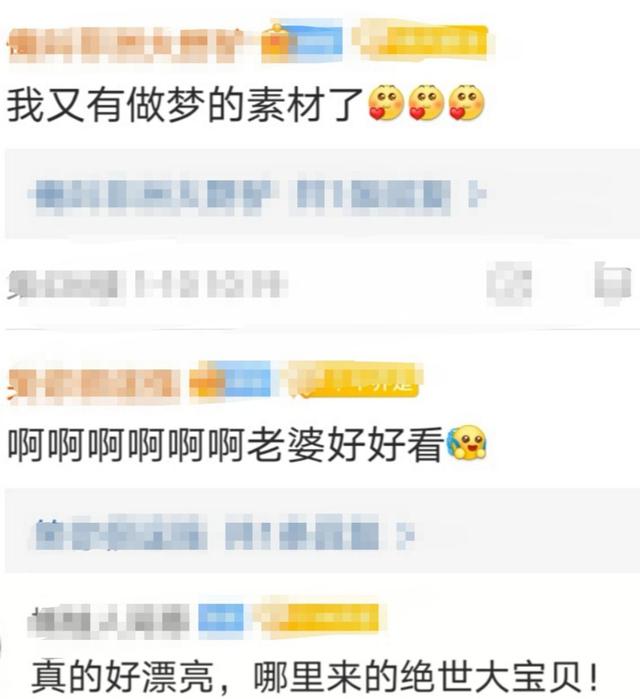Image resolution: width=640 pixels, height=699 pixels.
Task: Expand replies arrow below 我又有做梦的素材了
Action: coord(477,195)
